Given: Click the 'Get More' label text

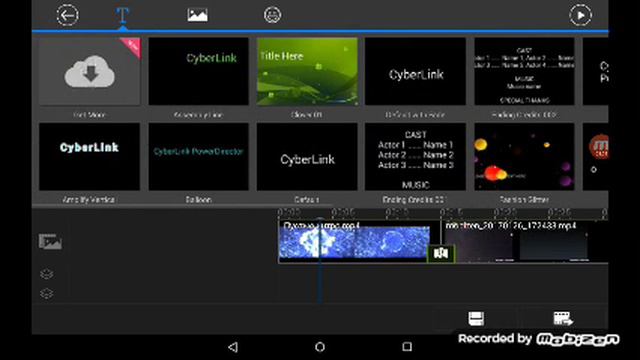Looking at the screenshot, I should click(89, 115).
